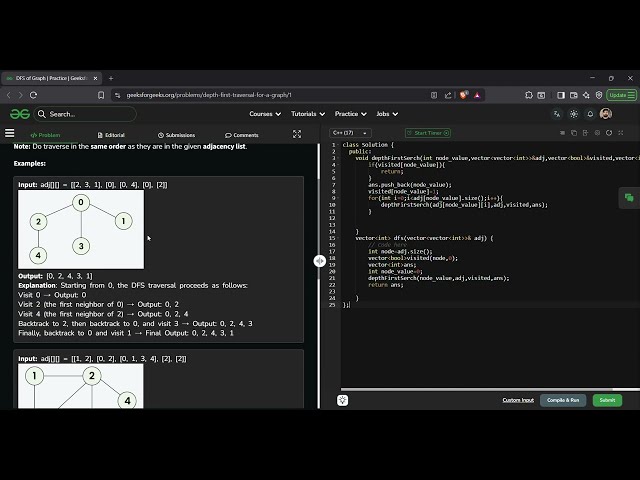Open the notifications bell
This screenshot has height=480, width=640.
pyautogui.click(x=590, y=114)
